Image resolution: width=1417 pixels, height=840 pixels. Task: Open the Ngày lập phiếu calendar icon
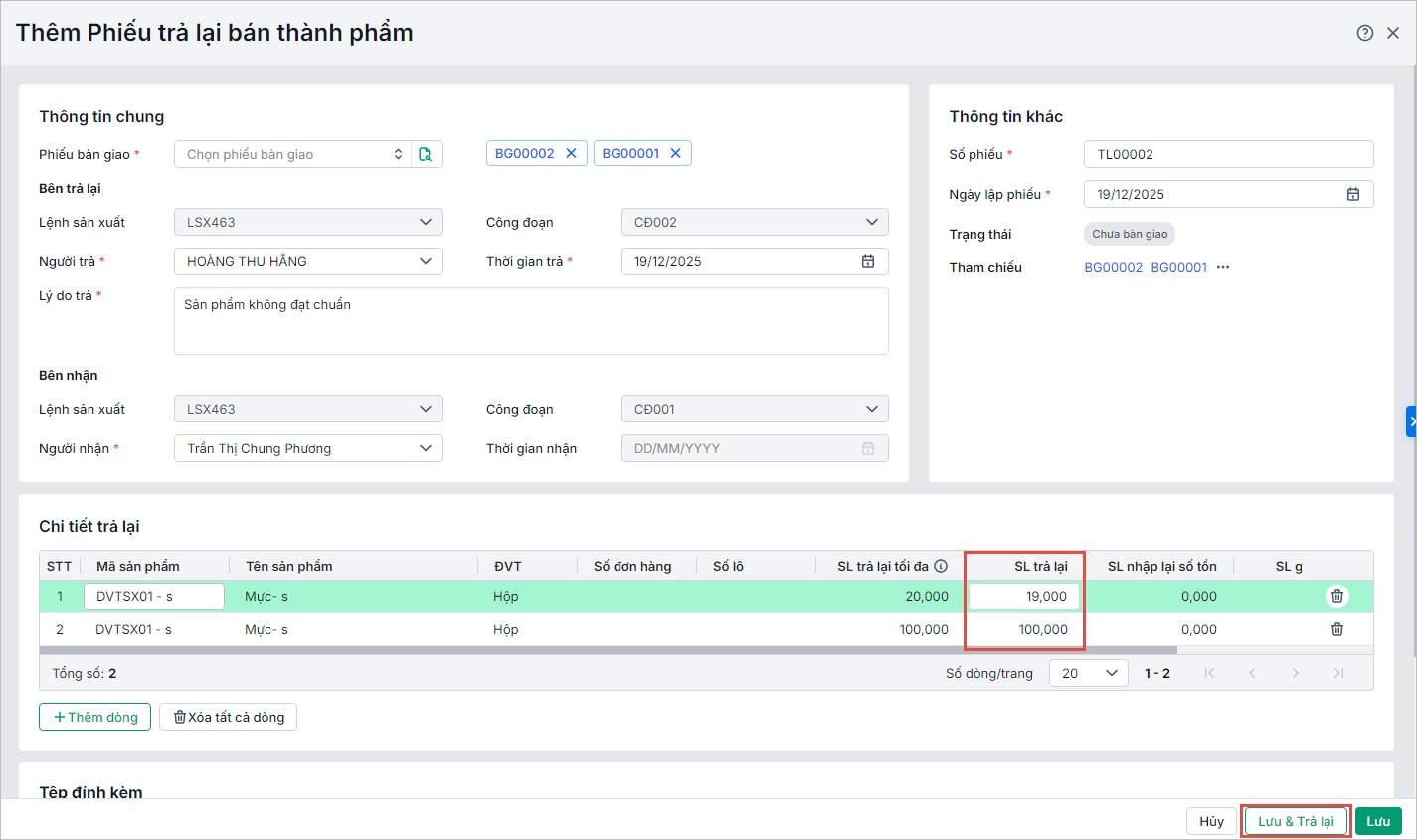(1352, 194)
